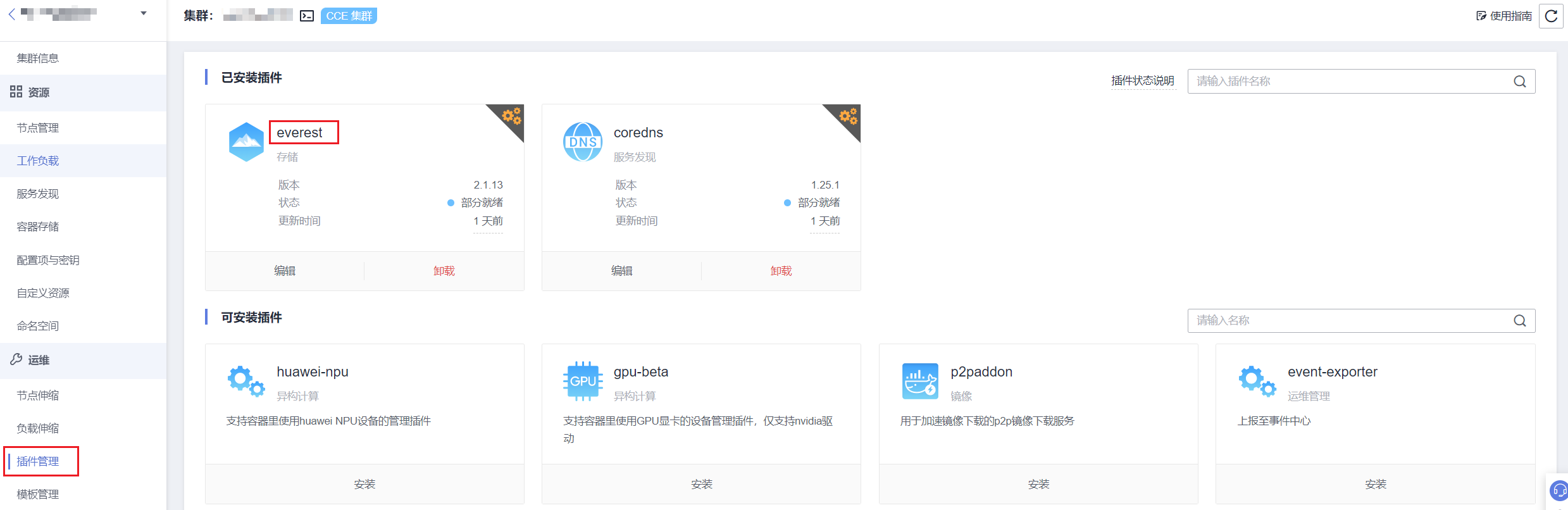Open the everest plugin name
Viewport: 1568px width, 510px height.
click(x=299, y=132)
